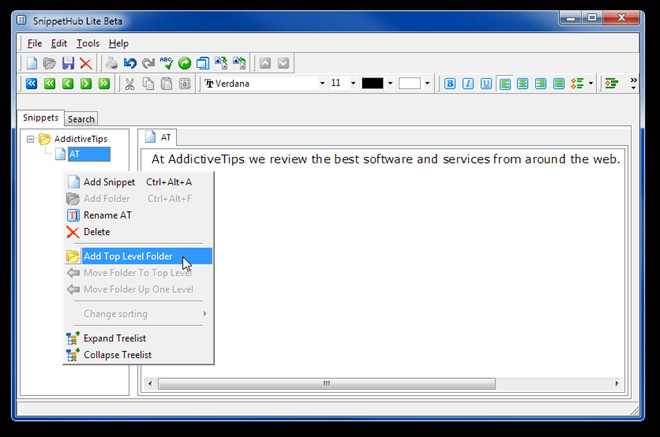This screenshot has width=660, height=437.
Task: Click the blue overlapping windows icon
Action: (202, 63)
